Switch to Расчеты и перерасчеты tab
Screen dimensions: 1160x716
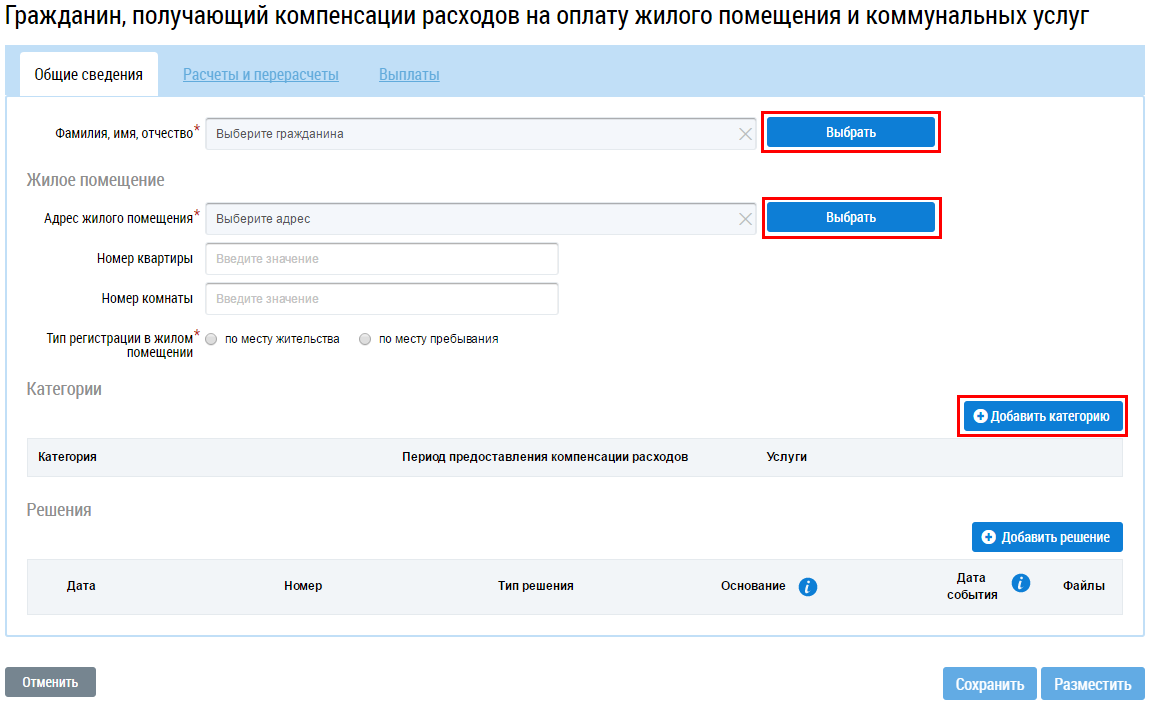(260, 75)
